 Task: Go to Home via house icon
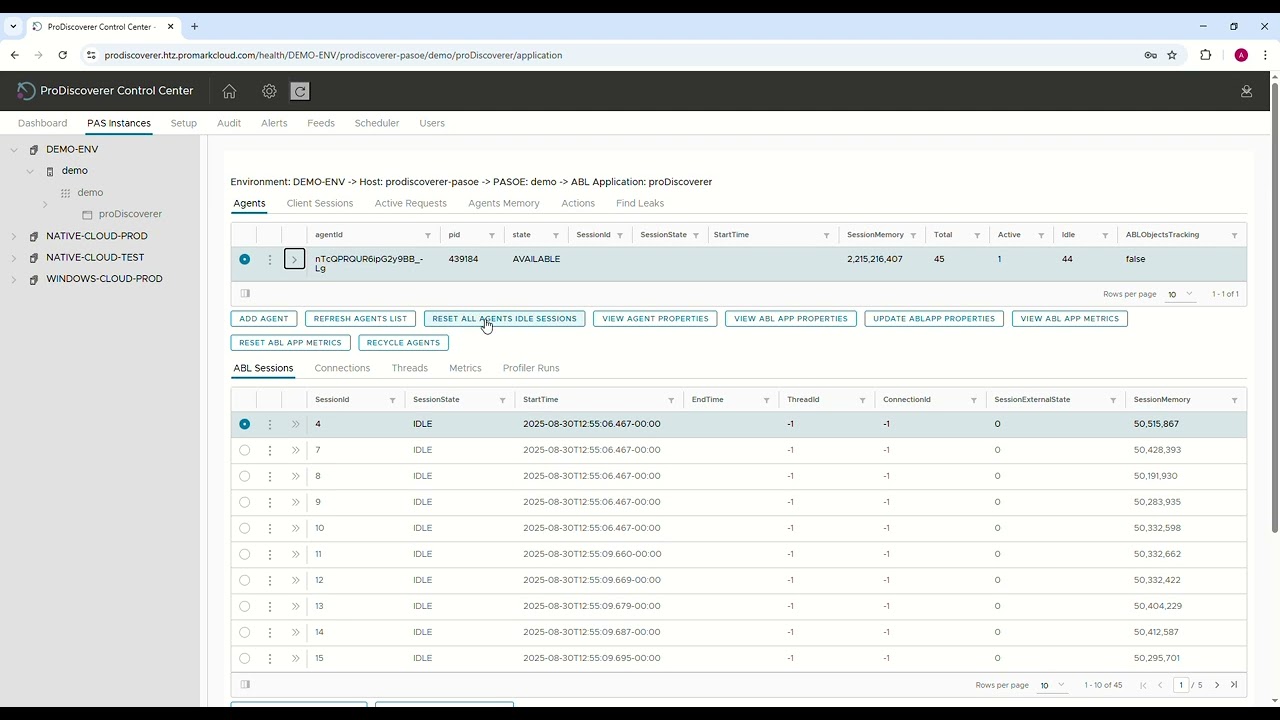pos(229,91)
